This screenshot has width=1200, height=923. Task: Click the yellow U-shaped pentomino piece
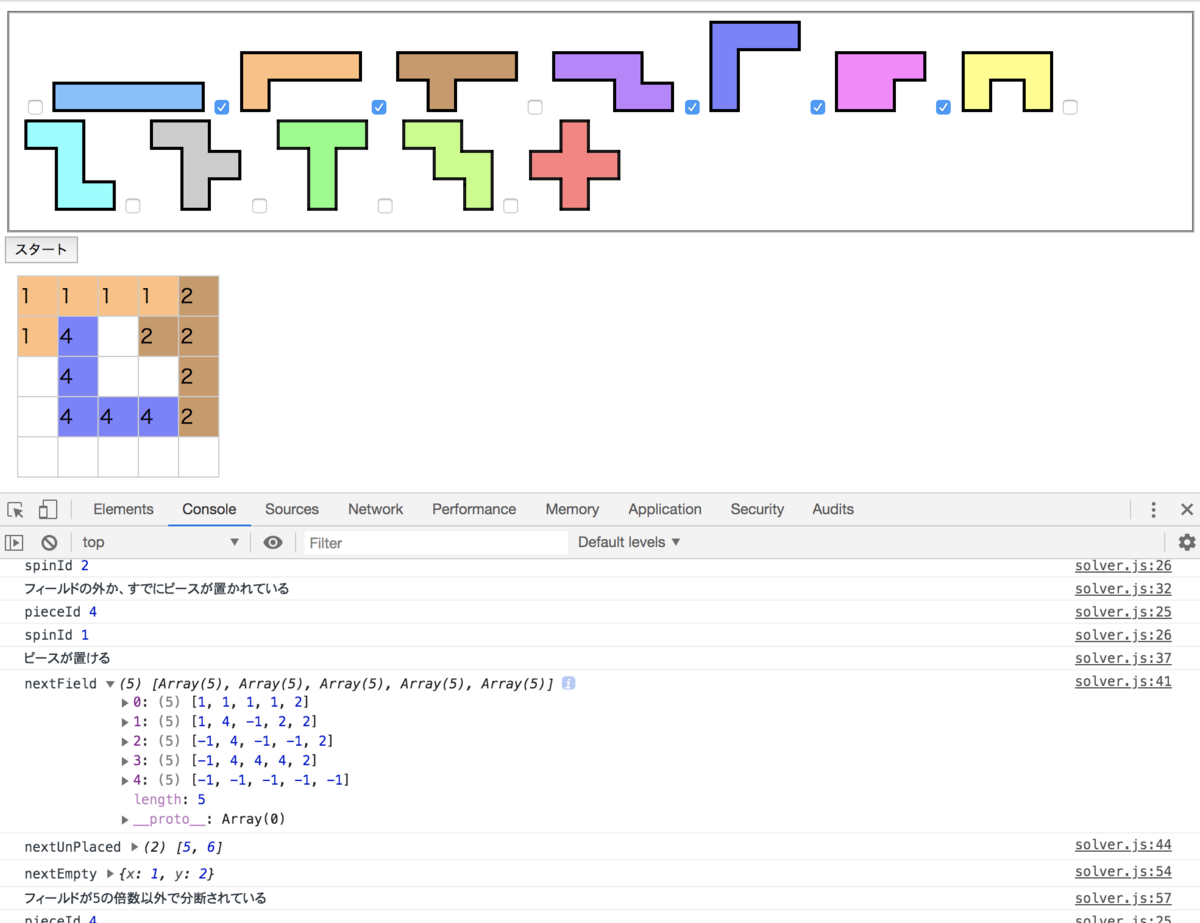[x=1007, y=81]
